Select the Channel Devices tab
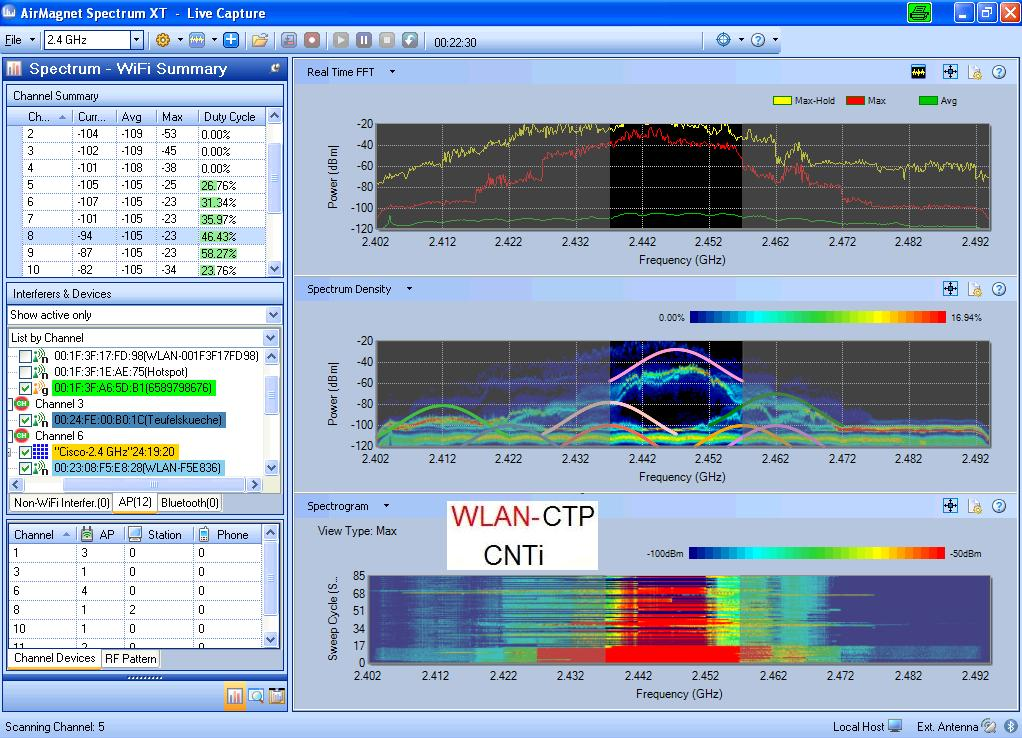 coord(55,658)
